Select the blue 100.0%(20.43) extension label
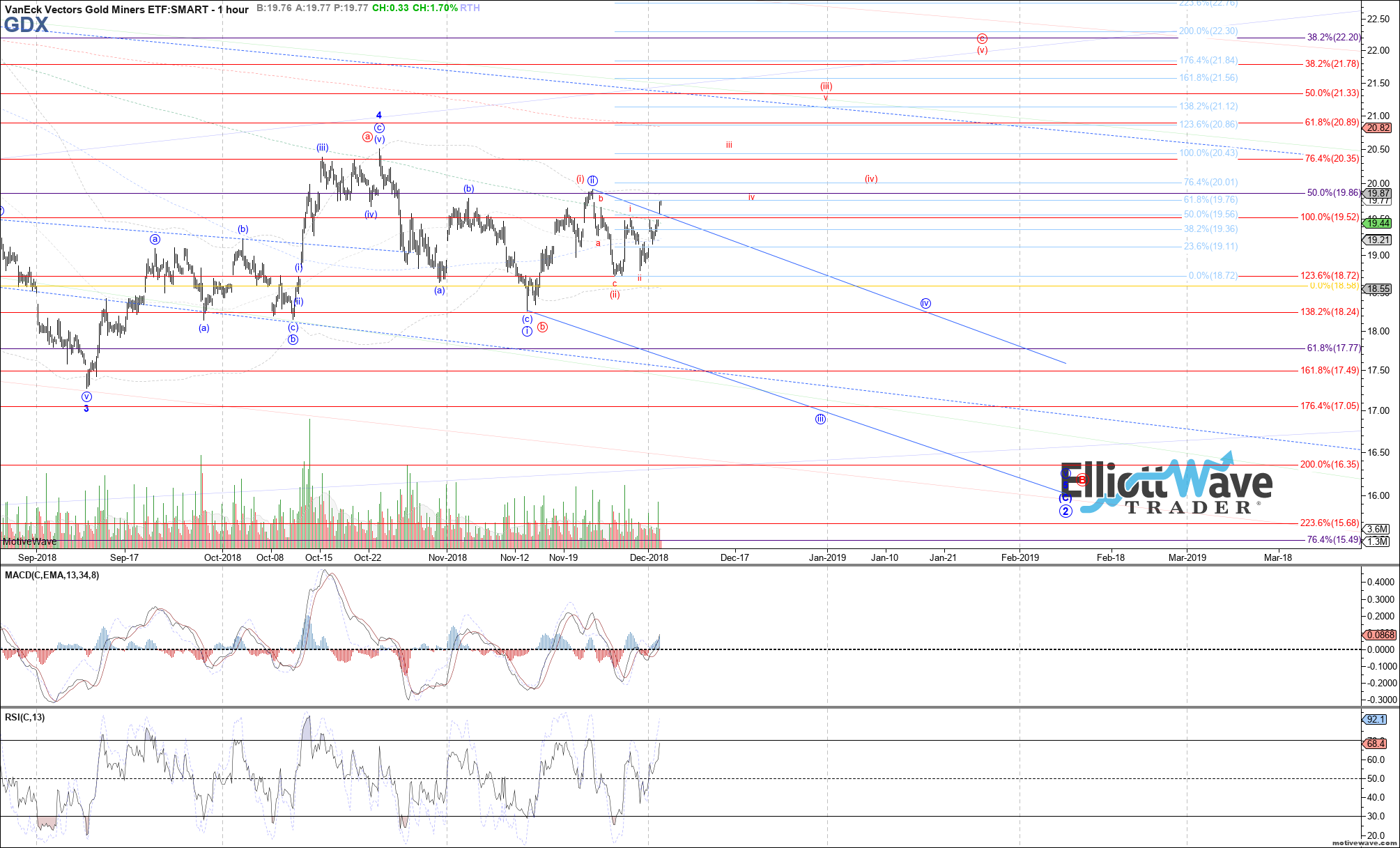 pyautogui.click(x=1208, y=153)
